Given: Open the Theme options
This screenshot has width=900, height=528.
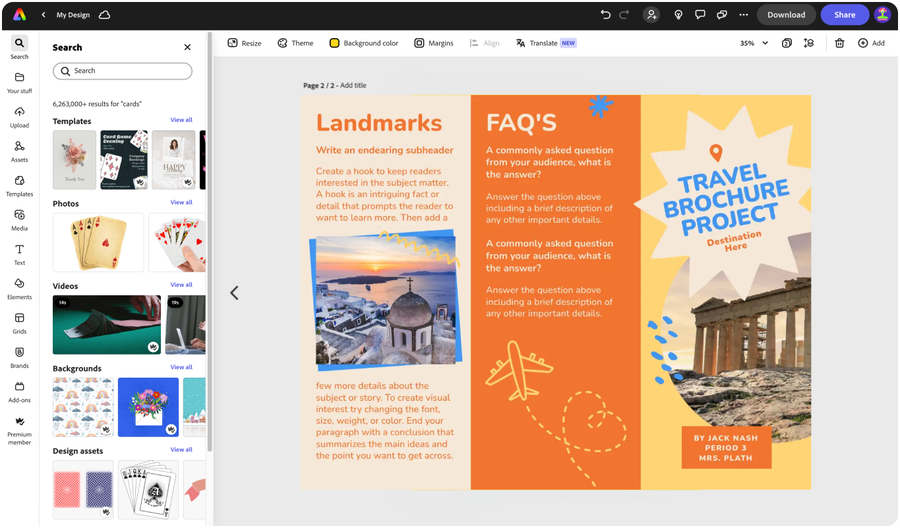Looking at the screenshot, I should tap(296, 43).
